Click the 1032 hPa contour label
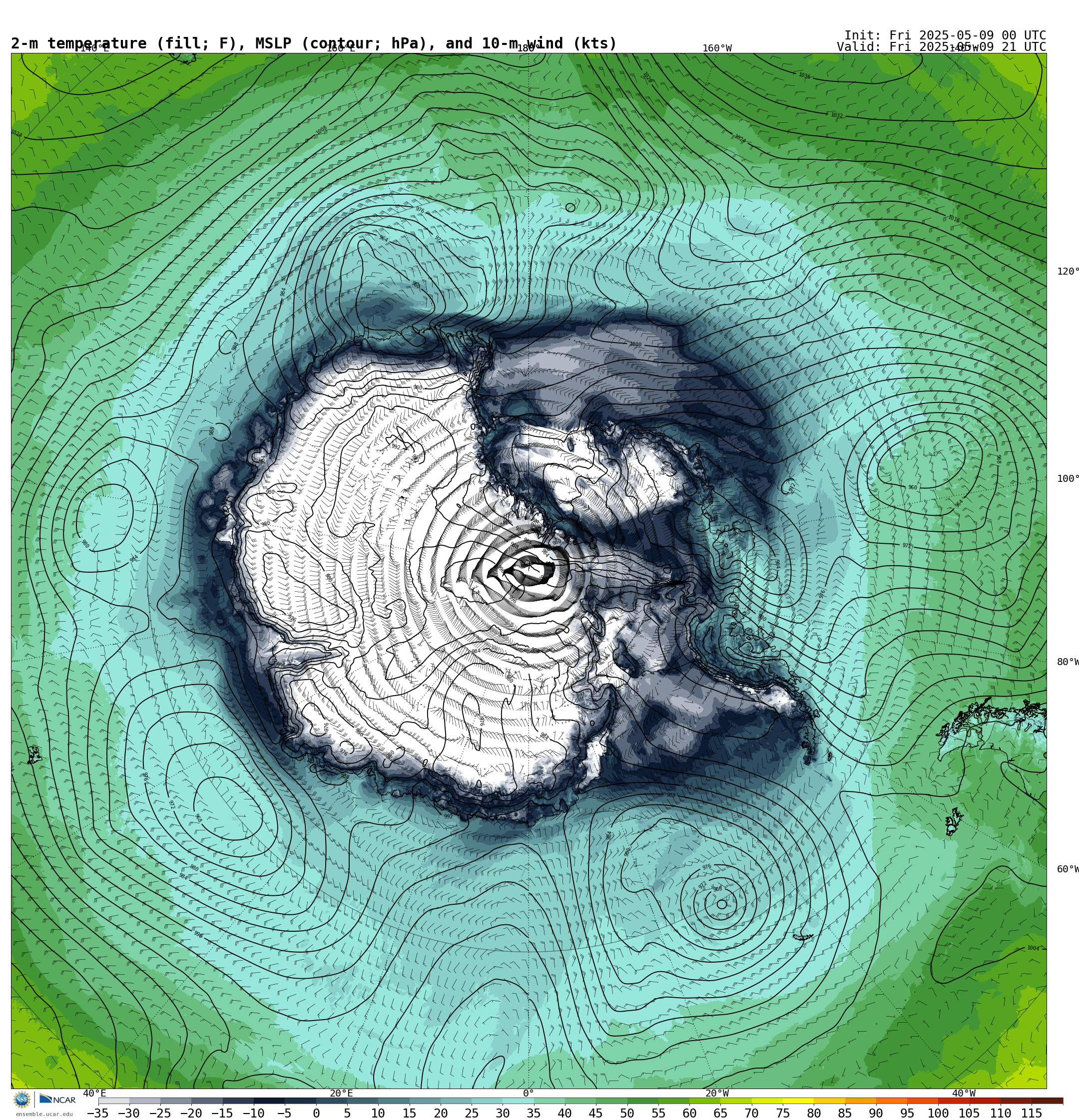This screenshot has width=1079, height=1120. click(837, 115)
